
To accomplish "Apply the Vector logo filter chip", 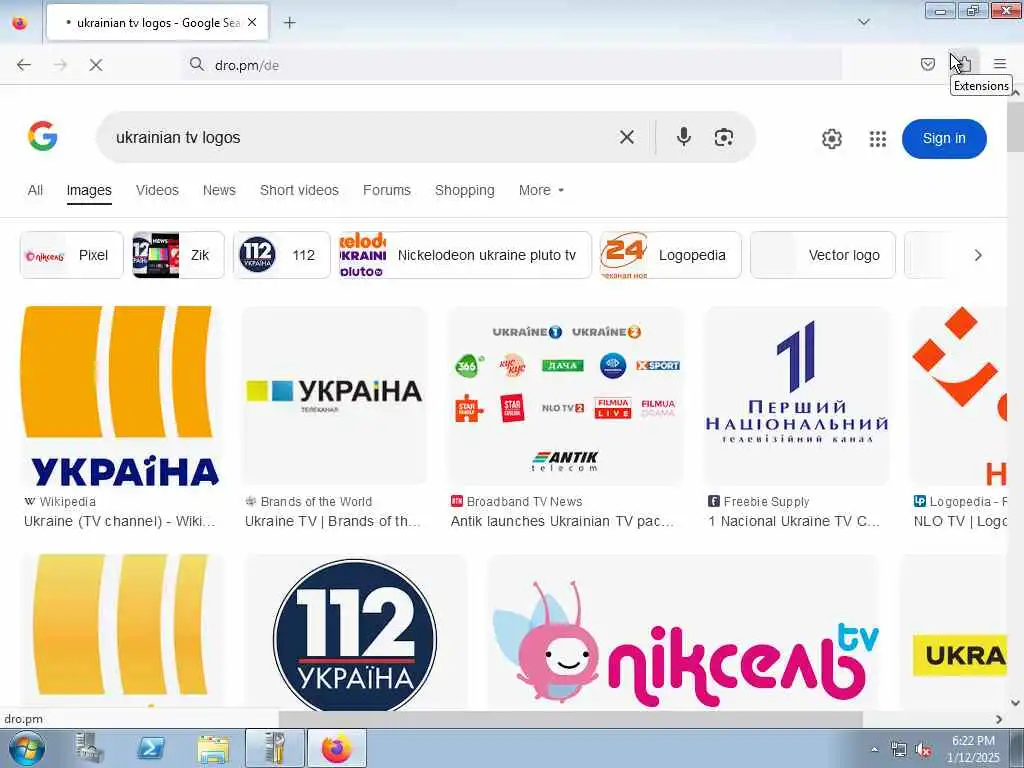I will pyautogui.click(x=823, y=255).
